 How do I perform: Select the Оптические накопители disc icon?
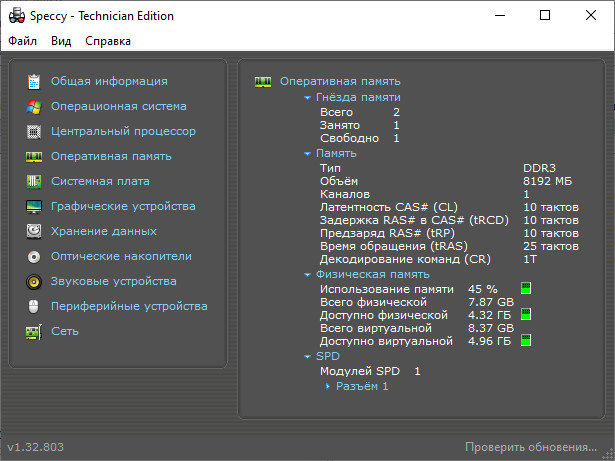point(34,256)
